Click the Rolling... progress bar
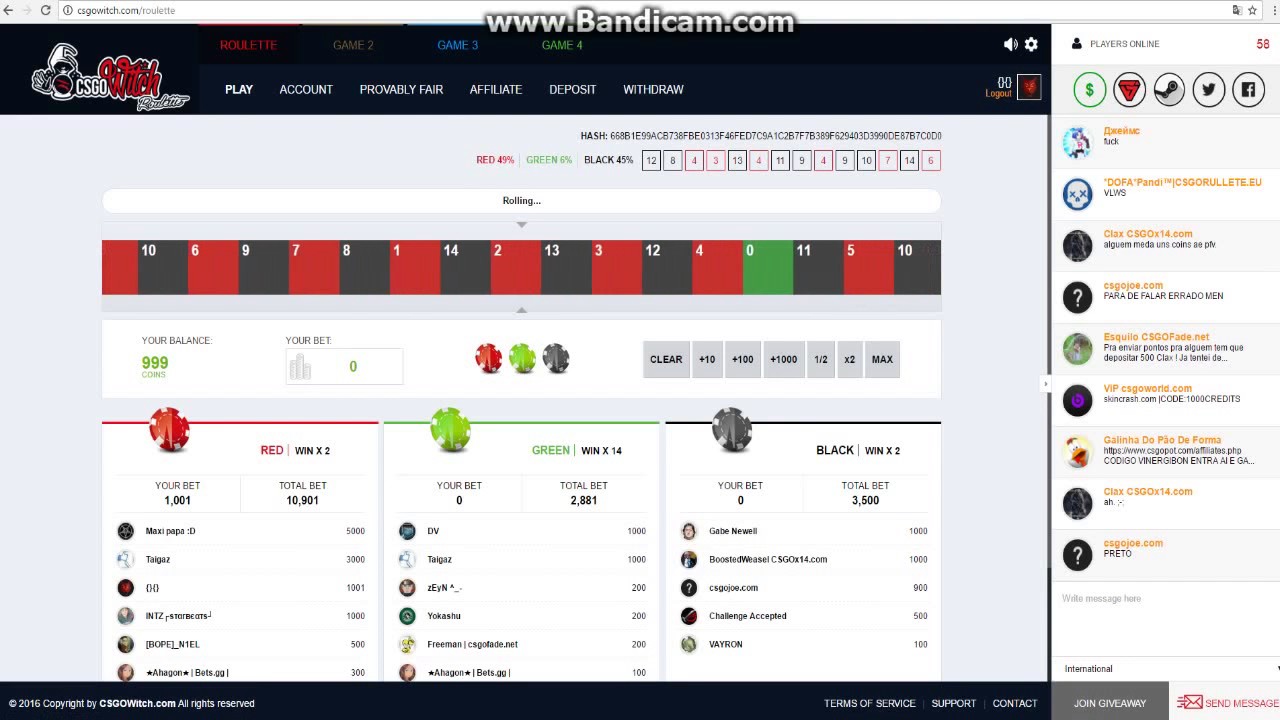 521,200
